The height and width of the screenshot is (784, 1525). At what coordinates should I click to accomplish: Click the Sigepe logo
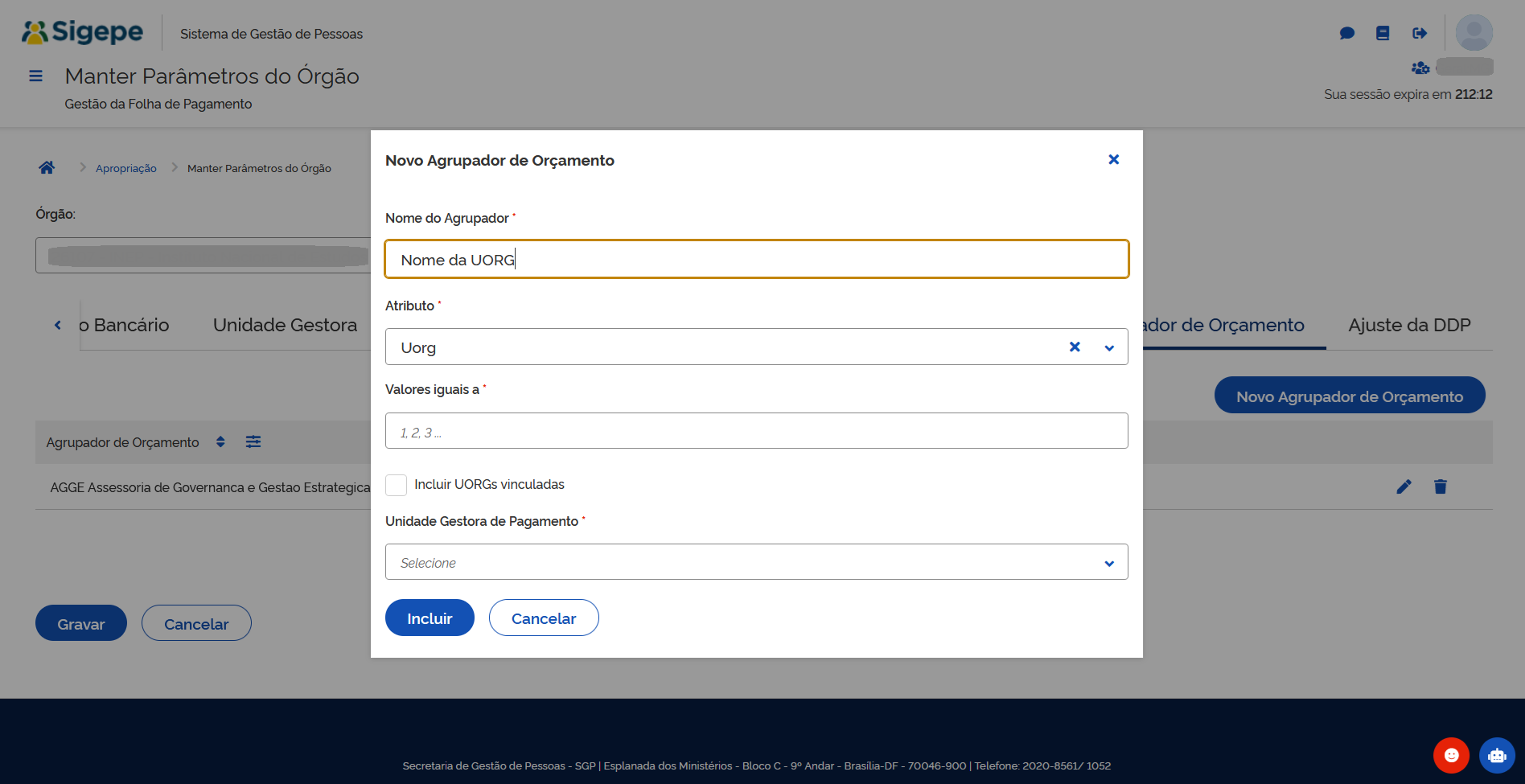pyautogui.click(x=82, y=32)
